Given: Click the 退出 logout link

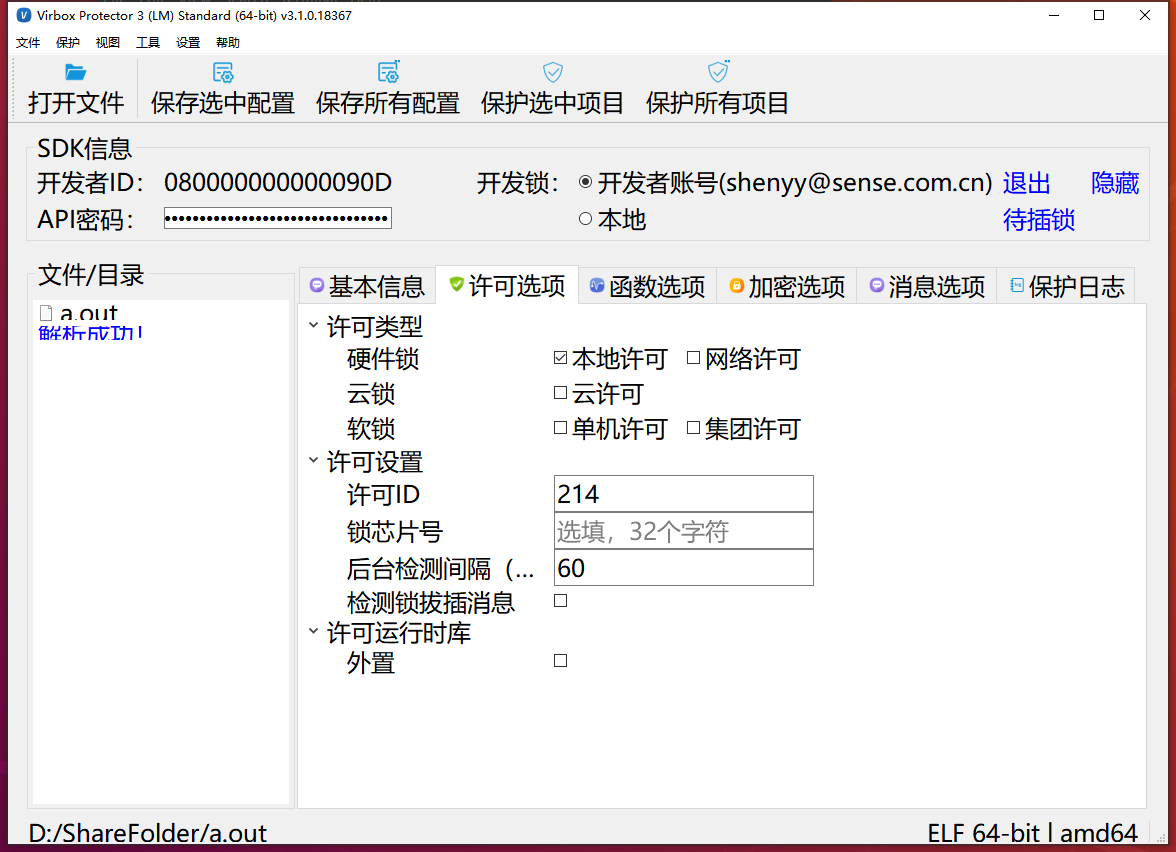Looking at the screenshot, I should (x=1027, y=183).
